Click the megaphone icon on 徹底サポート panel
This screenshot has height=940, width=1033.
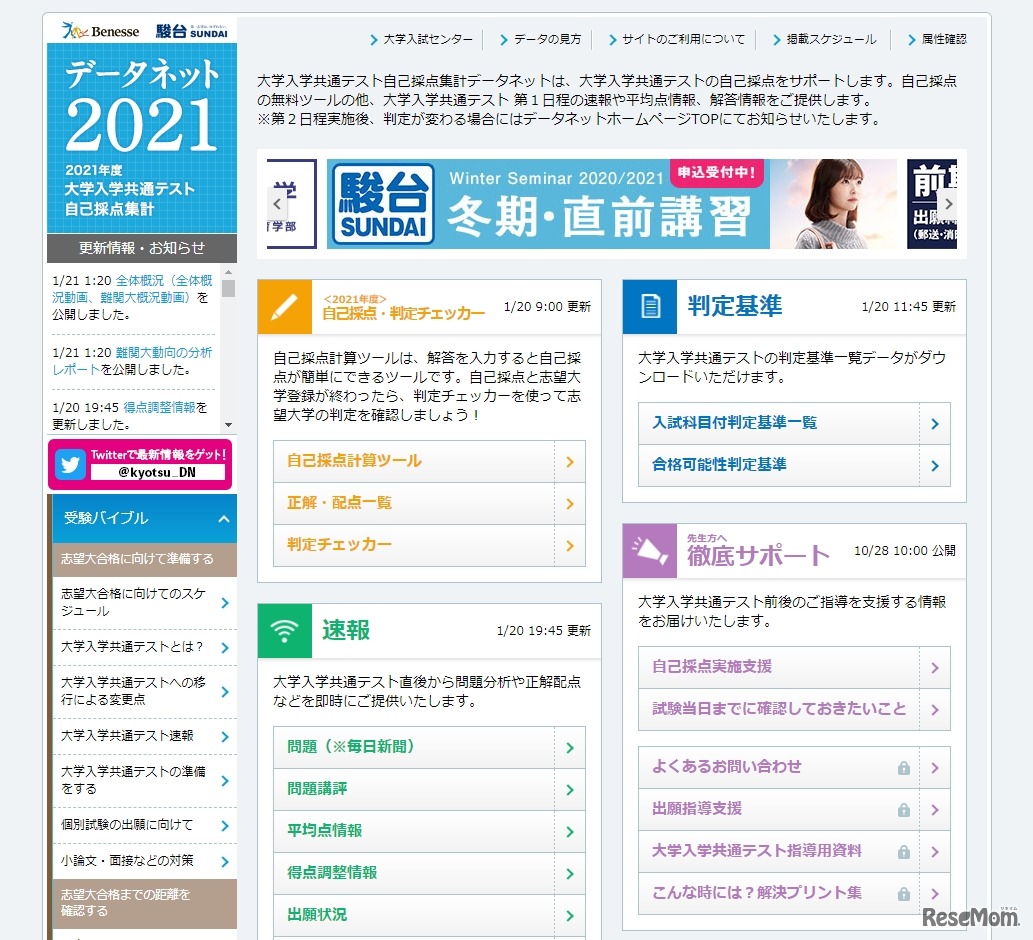pos(650,548)
